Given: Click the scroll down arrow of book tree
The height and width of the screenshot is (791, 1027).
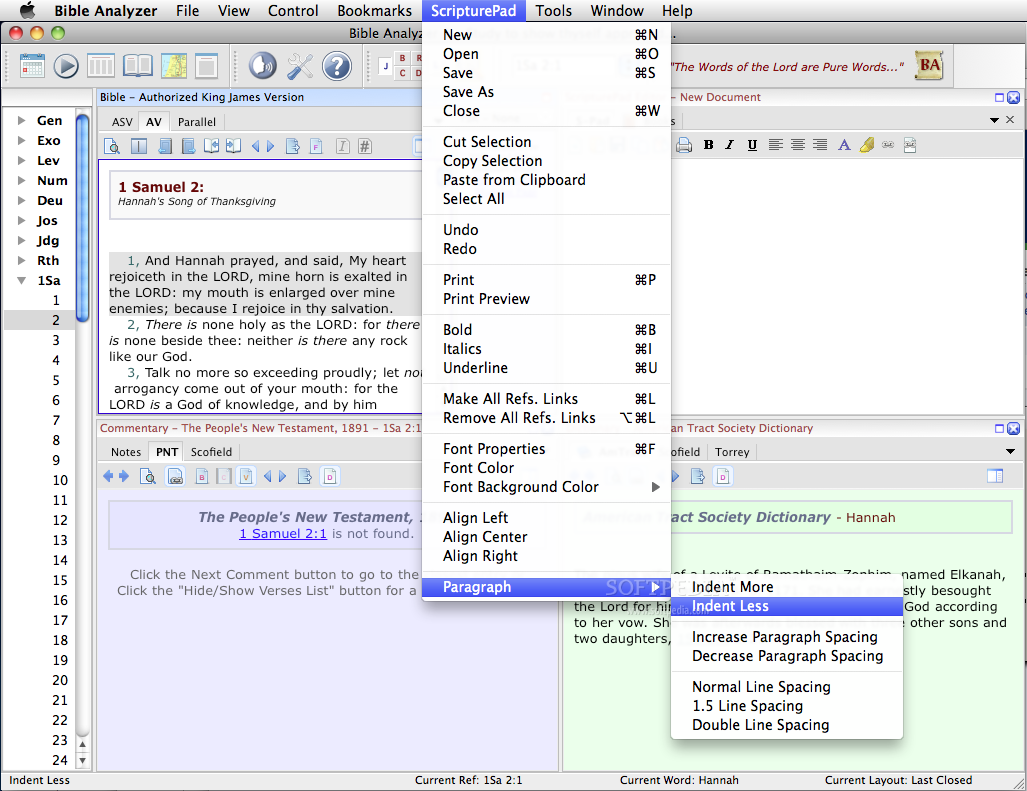Looking at the screenshot, I should [83, 761].
